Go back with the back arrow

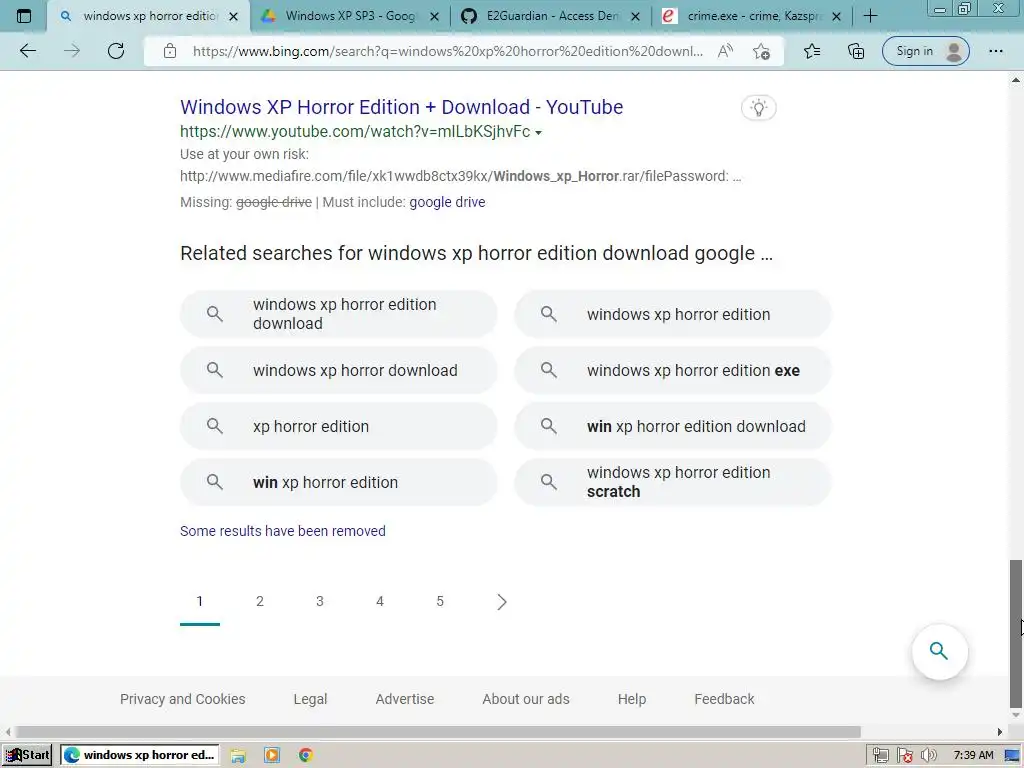[28, 51]
